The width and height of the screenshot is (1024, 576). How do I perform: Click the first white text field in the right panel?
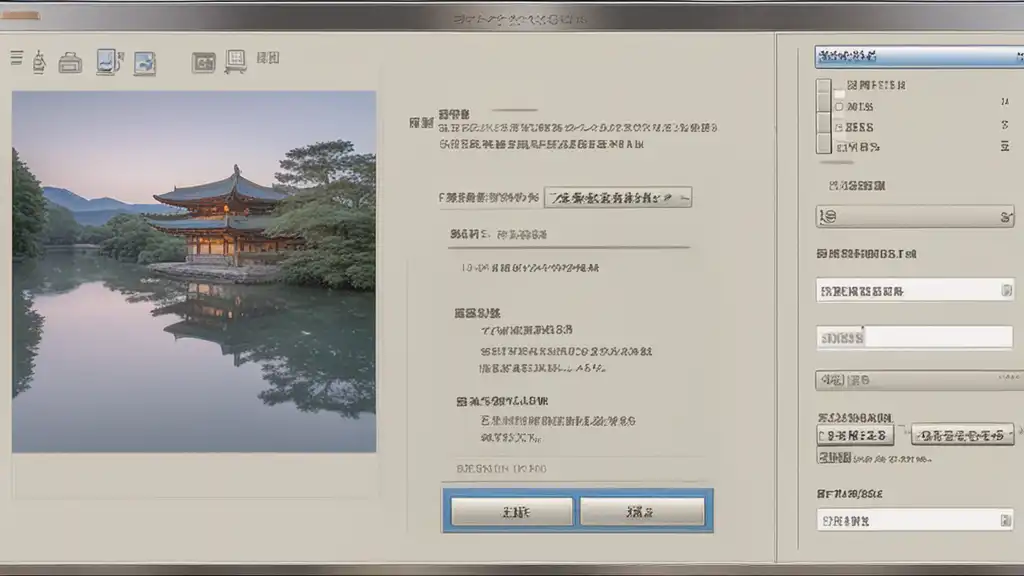click(915, 291)
